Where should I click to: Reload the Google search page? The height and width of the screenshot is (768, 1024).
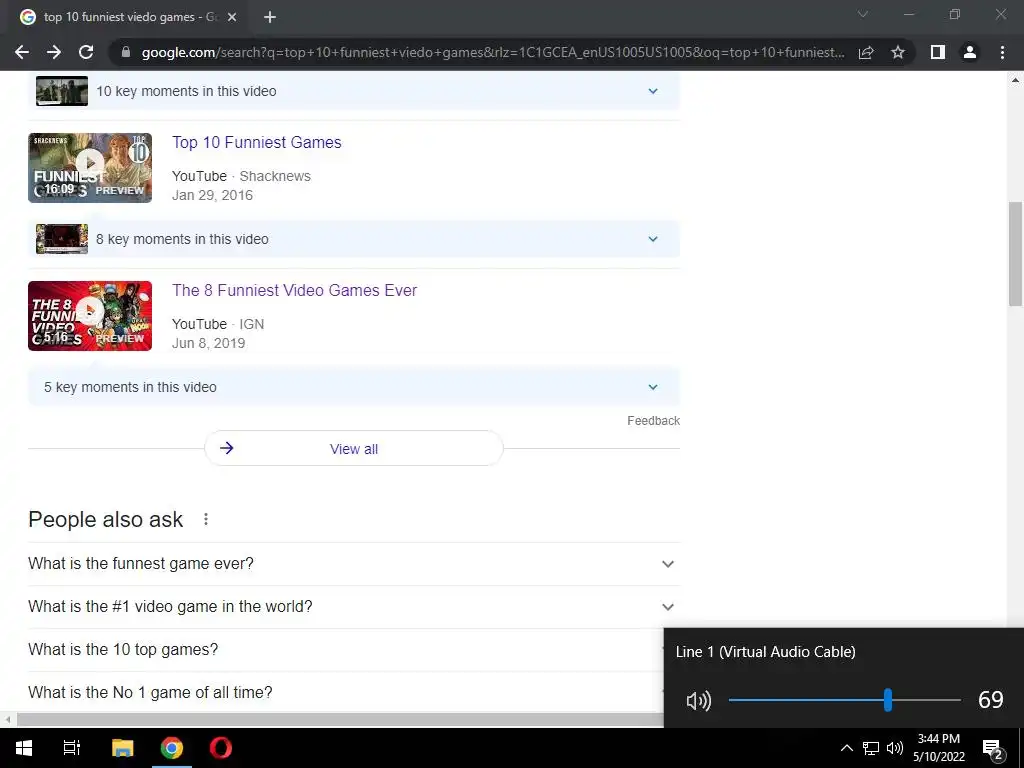click(86, 52)
